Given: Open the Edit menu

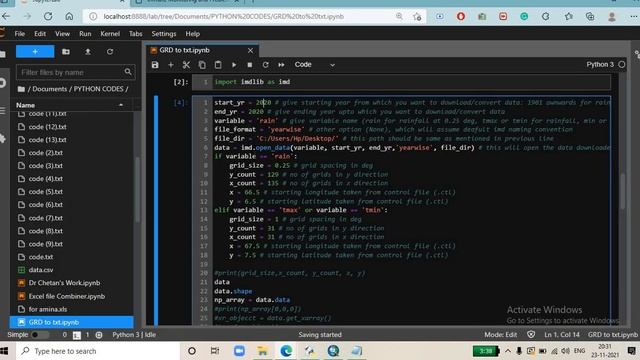Looking at the screenshot, I should 40,34.
